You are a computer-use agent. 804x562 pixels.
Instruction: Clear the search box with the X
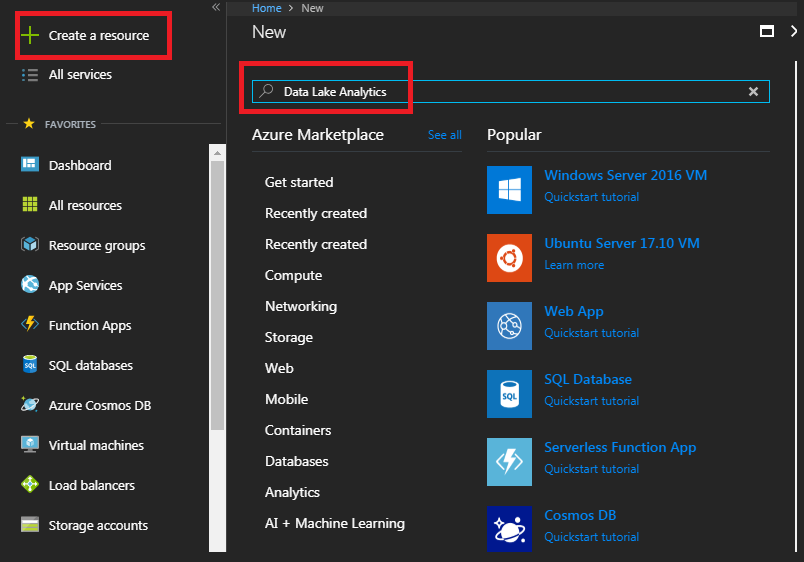tap(753, 91)
